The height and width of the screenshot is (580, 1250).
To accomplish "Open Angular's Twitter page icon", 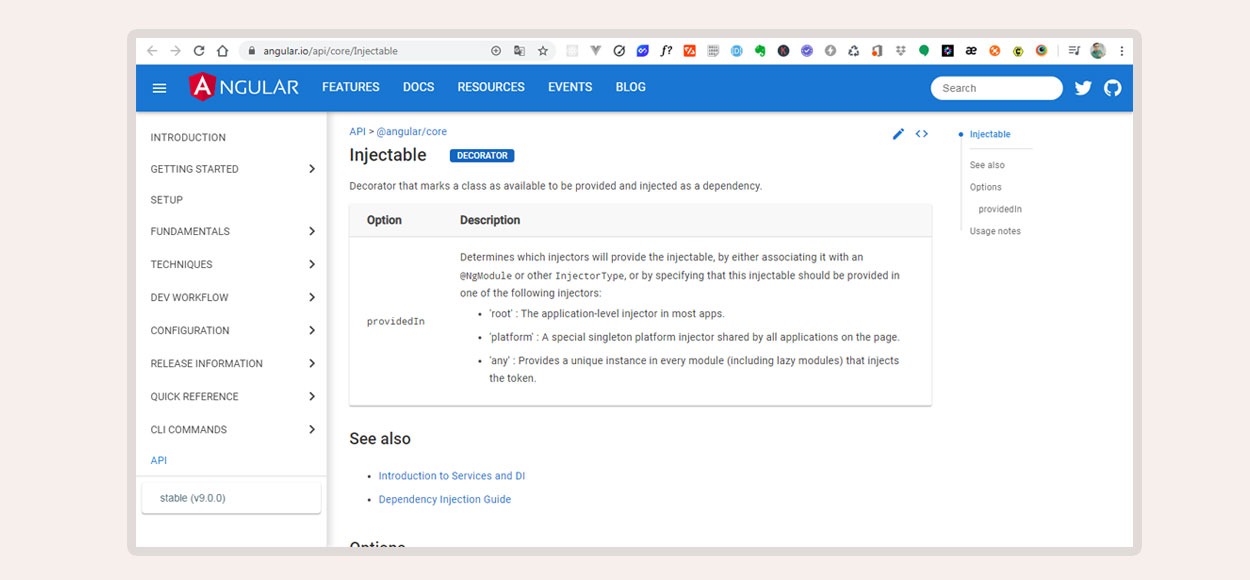I will coord(1083,88).
